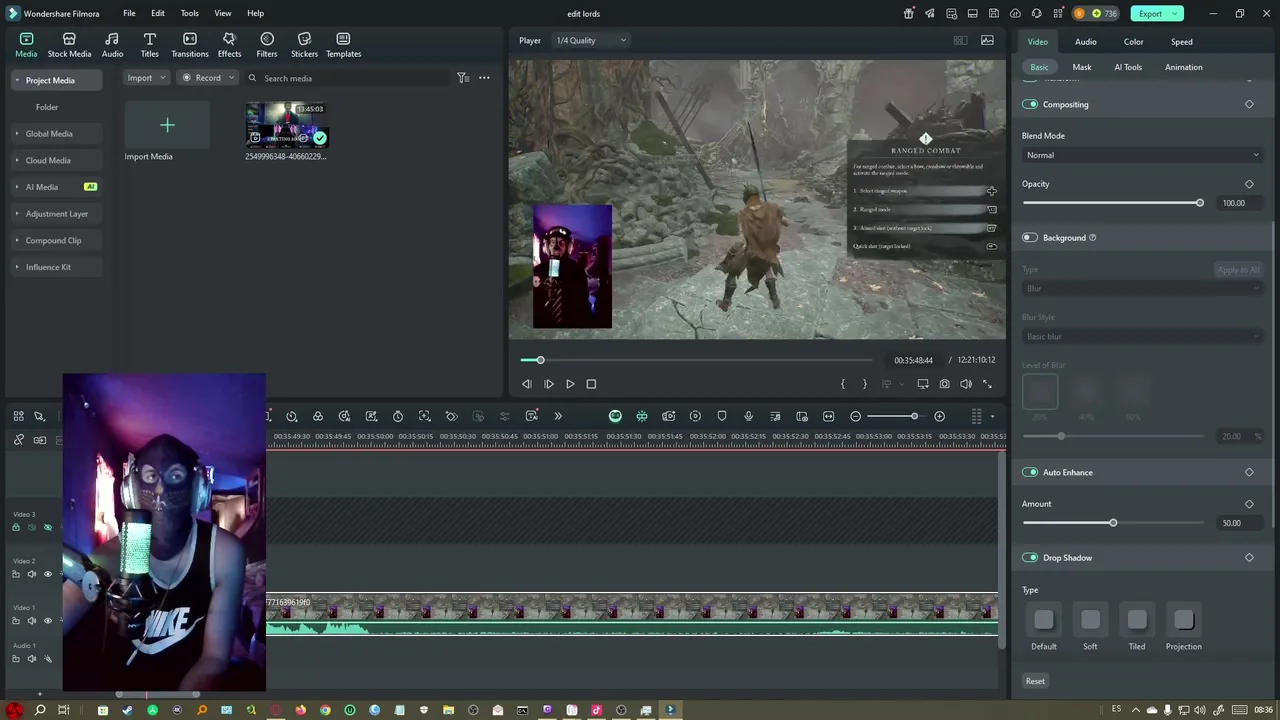Open the Blend Mode Normal dropdown
1280x720 pixels.
coord(1141,155)
